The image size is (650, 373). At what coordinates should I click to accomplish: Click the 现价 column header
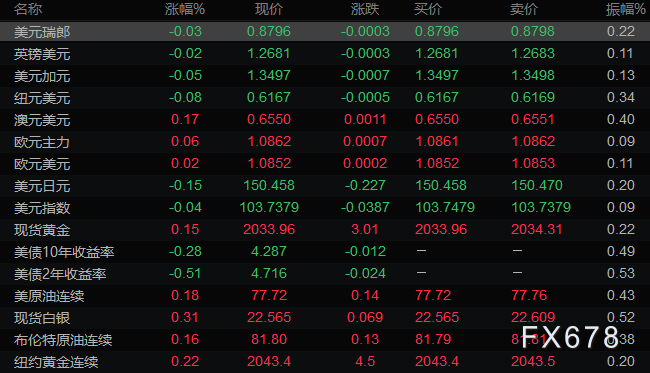pyautogui.click(x=269, y=9)
